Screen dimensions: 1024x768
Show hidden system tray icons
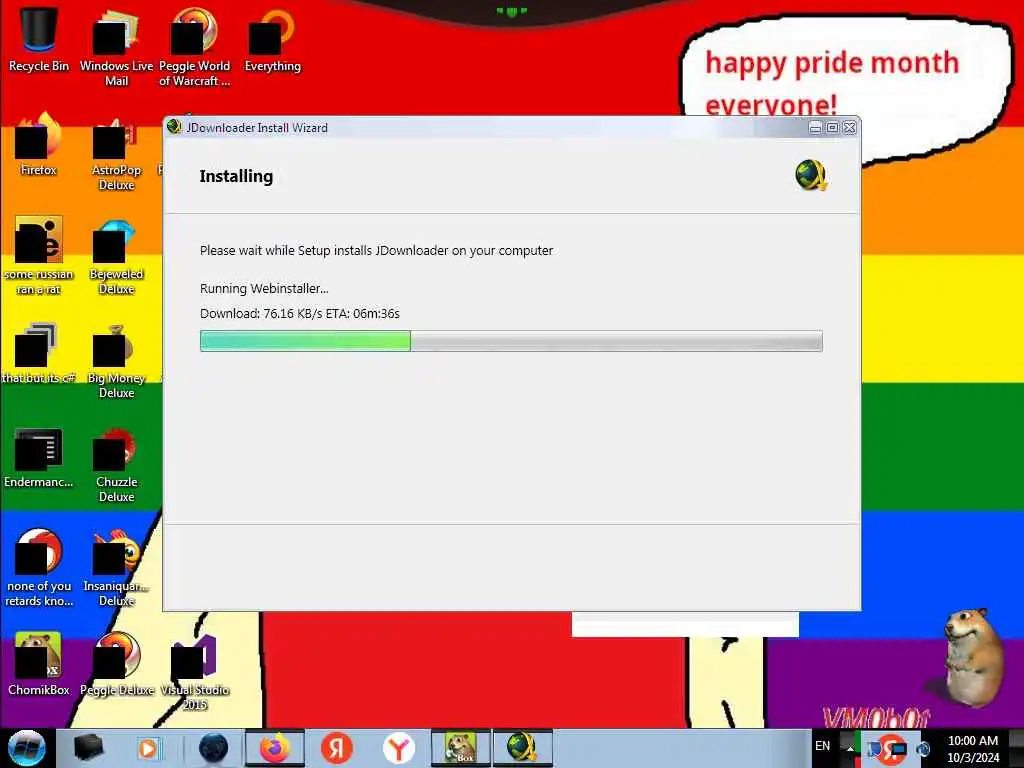(850, 748)
